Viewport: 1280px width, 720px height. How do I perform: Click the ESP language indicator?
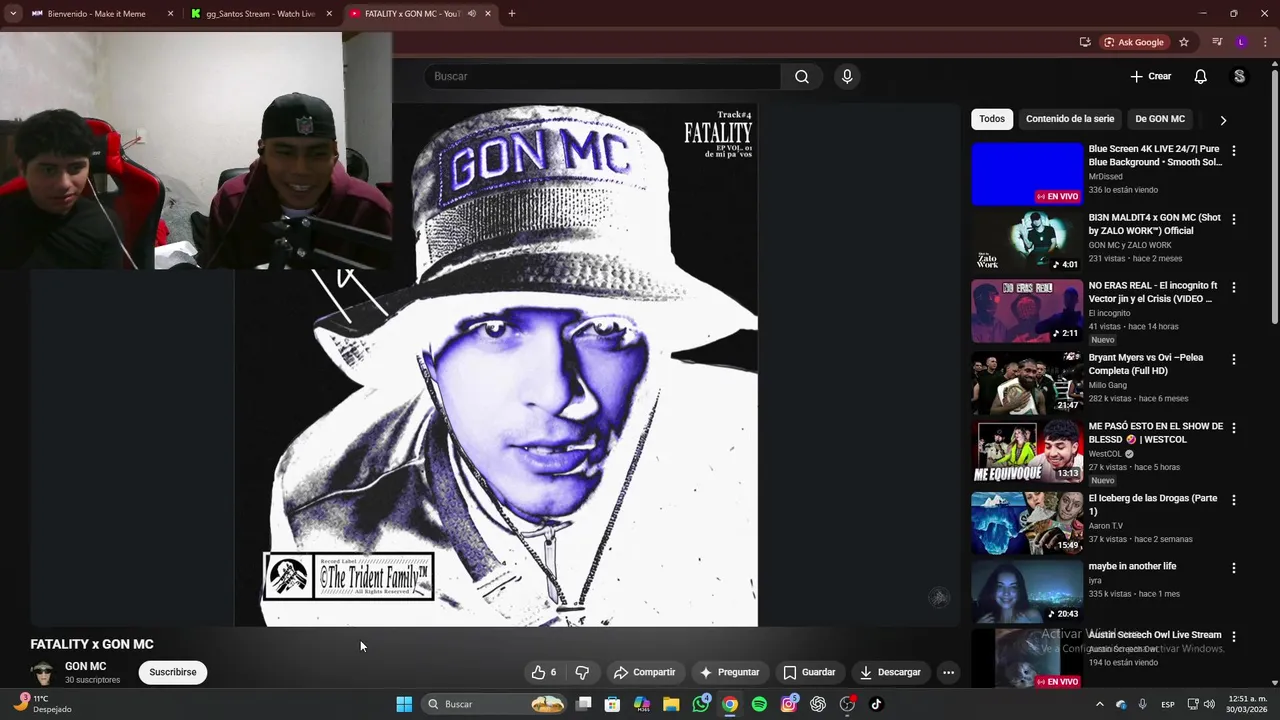click(1167, 704)
